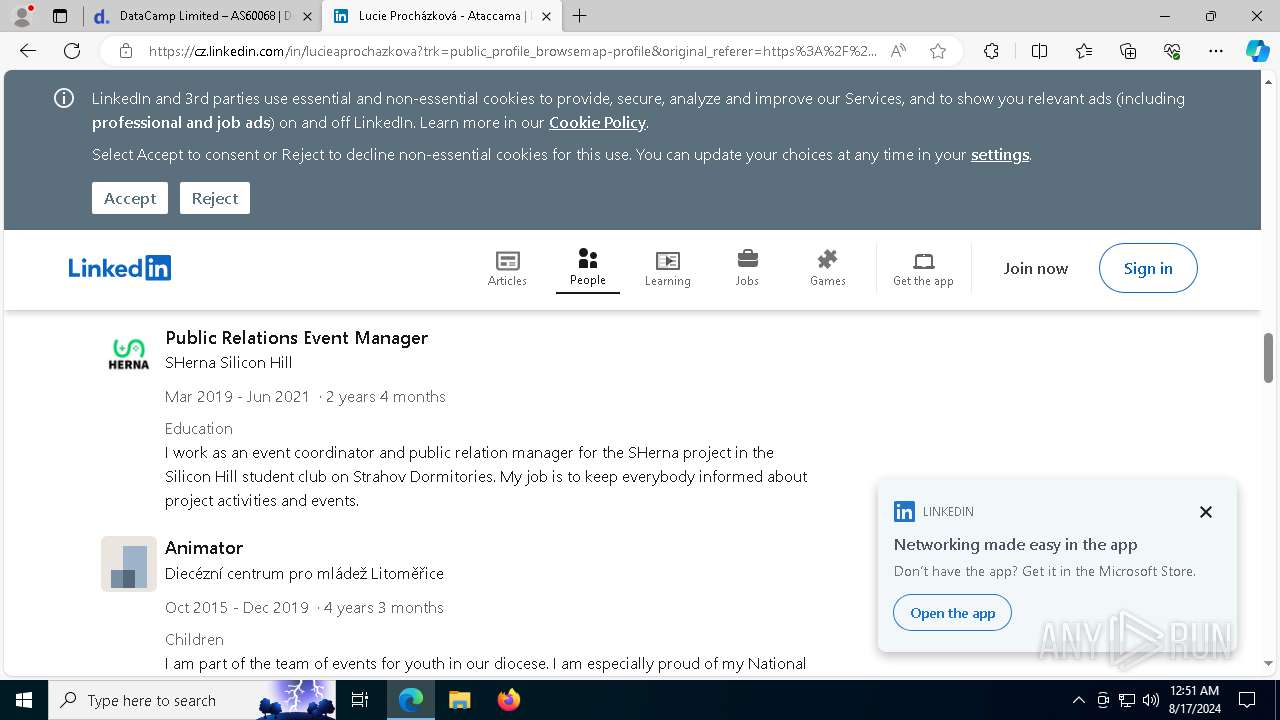Open the browser profile icon
Viewport: 1280px width, 720px height.
click(22, 16)
